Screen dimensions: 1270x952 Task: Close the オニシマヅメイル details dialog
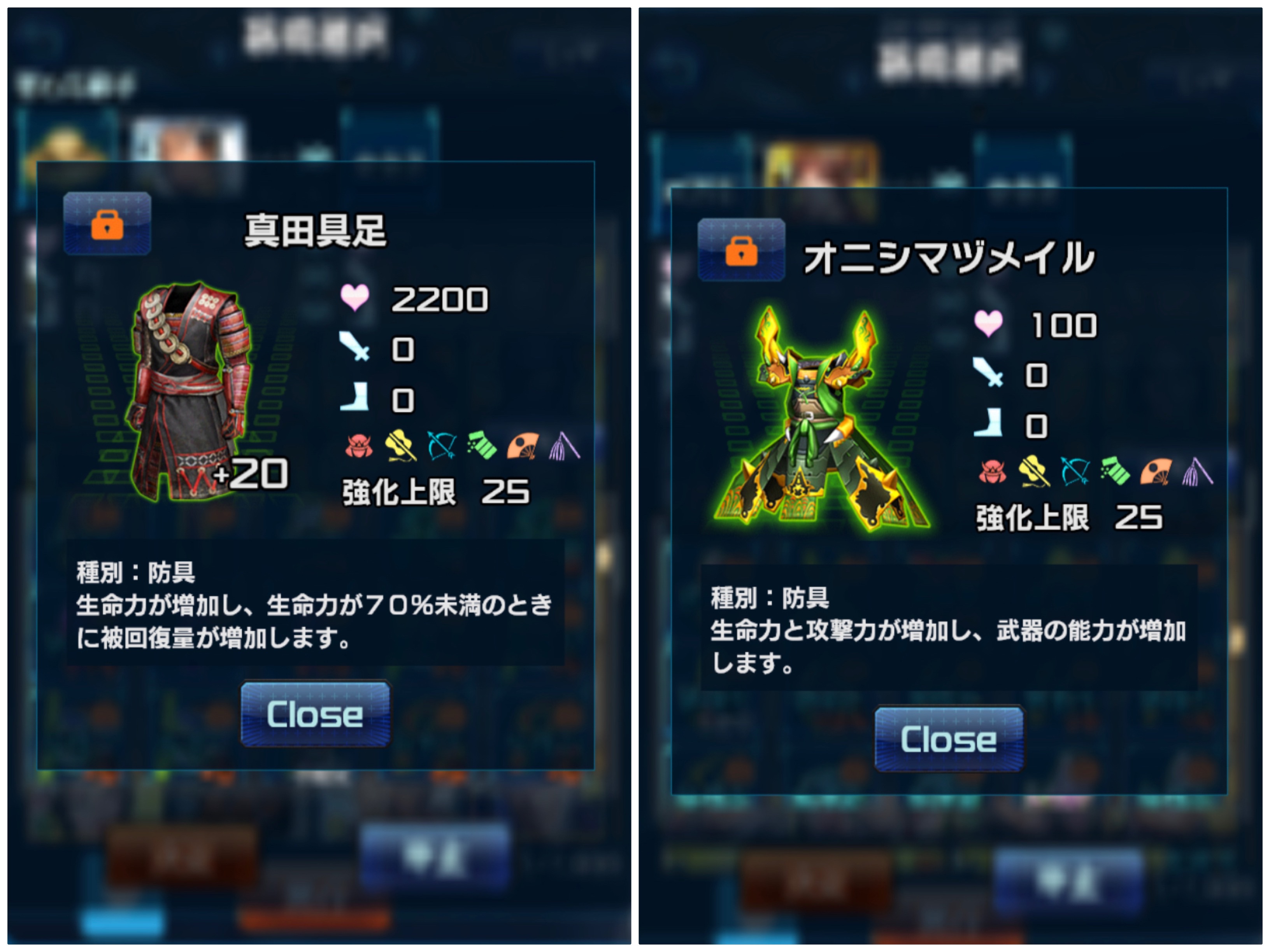coord(949,739)
